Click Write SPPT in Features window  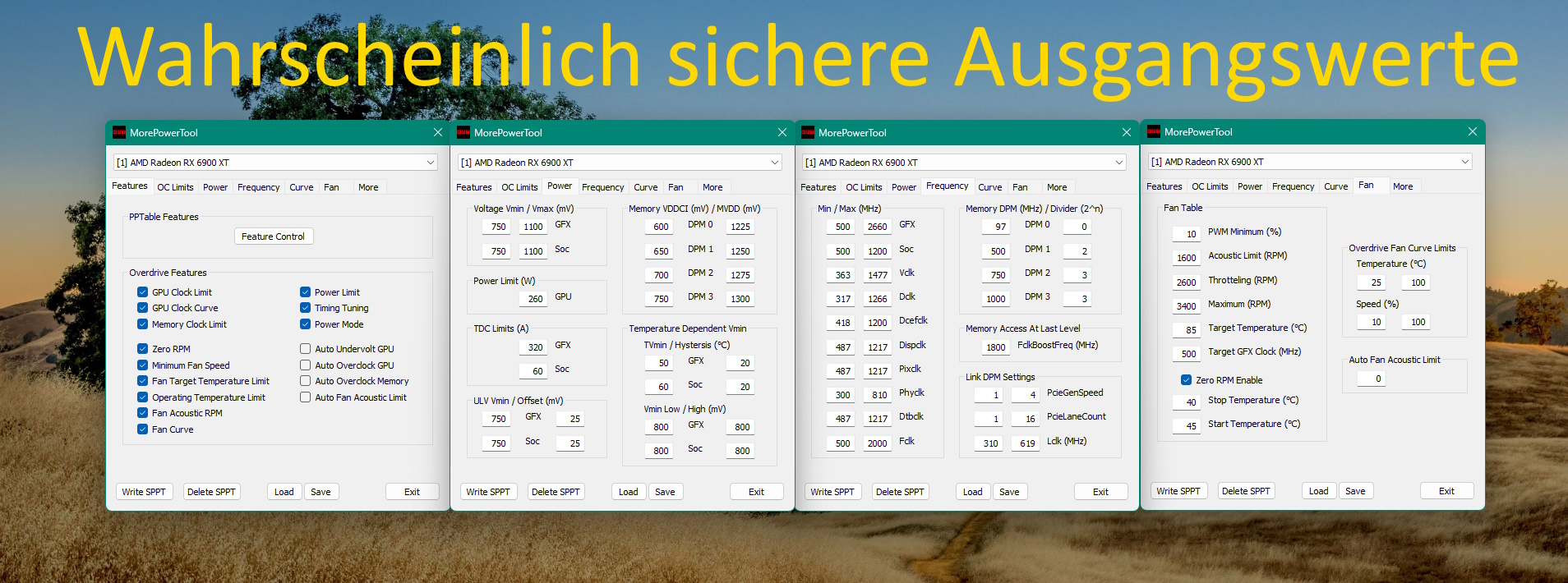144,492
